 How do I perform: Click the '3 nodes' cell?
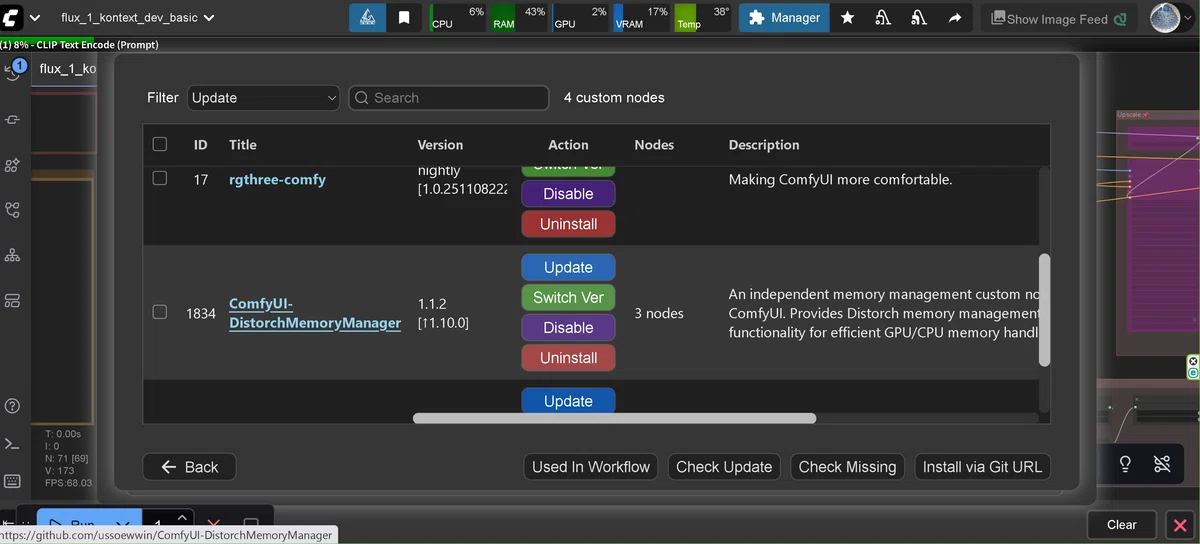[x=659, y=313]
